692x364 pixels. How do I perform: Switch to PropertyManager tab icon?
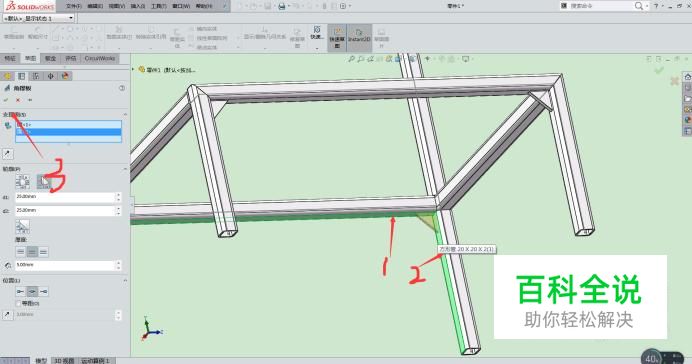point(22,76)
